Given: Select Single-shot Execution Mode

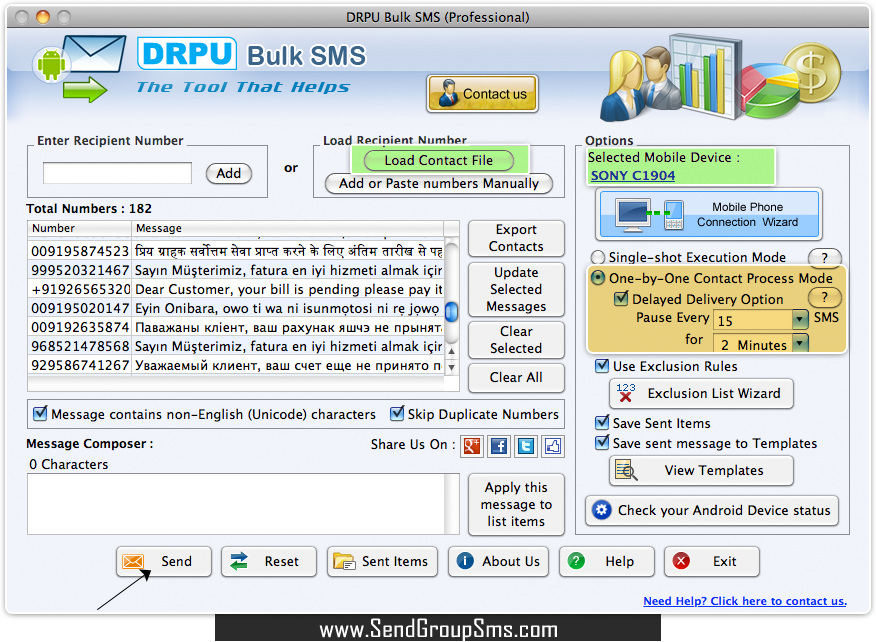Looking at the screenshot, I should coord(598,257).
